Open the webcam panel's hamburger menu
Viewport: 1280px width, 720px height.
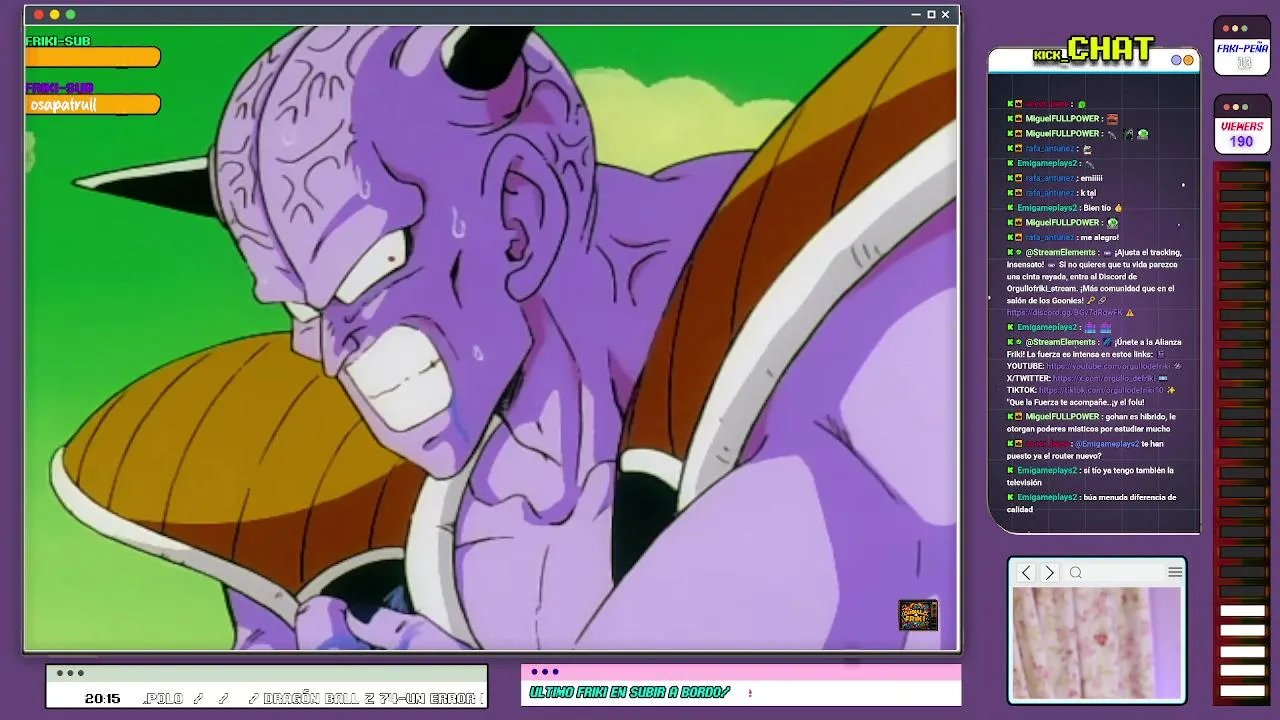point(1175,572)
